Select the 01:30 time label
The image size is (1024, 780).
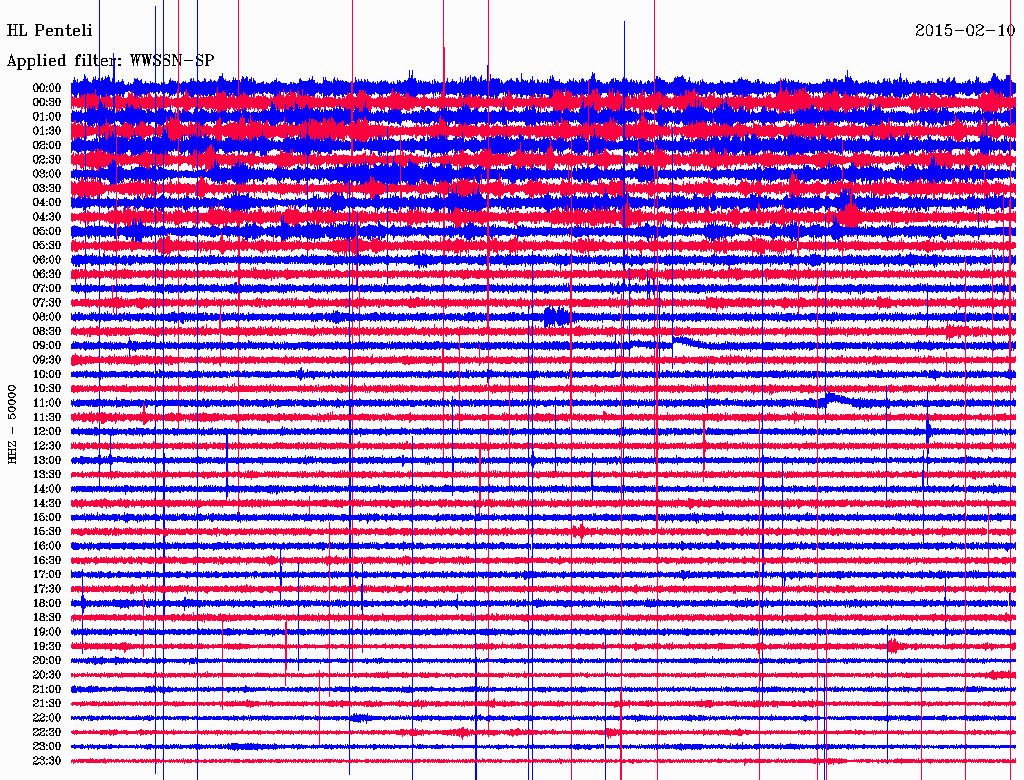click(47, 131)
